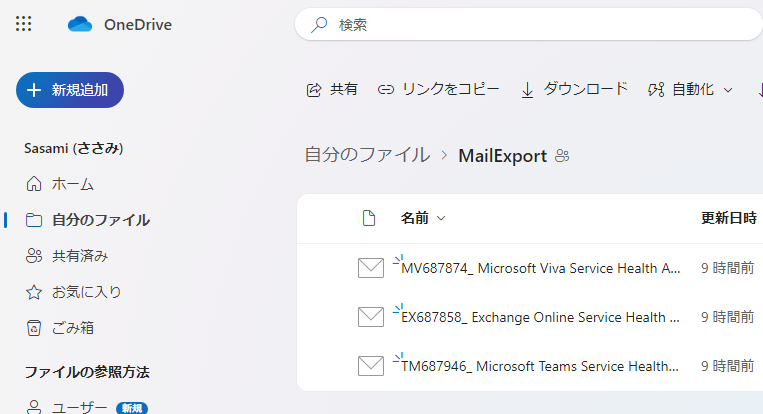Click the Sasami (ささみ) account label
This screenshot has height=414, width=763.
point(73,148)
